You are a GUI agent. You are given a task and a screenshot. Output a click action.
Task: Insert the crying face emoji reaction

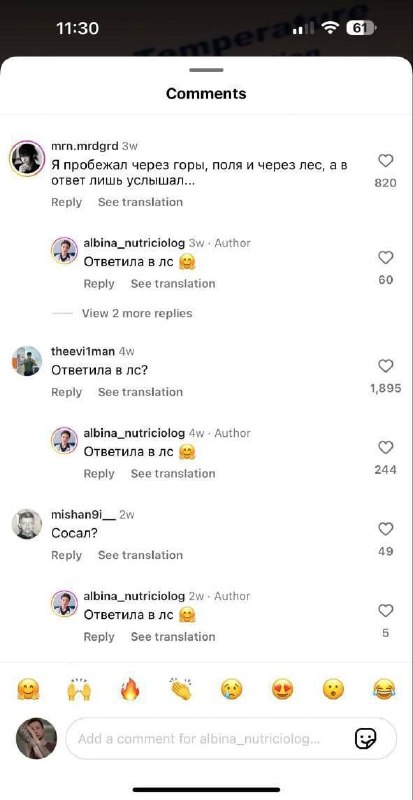click(x=231, y=690)
